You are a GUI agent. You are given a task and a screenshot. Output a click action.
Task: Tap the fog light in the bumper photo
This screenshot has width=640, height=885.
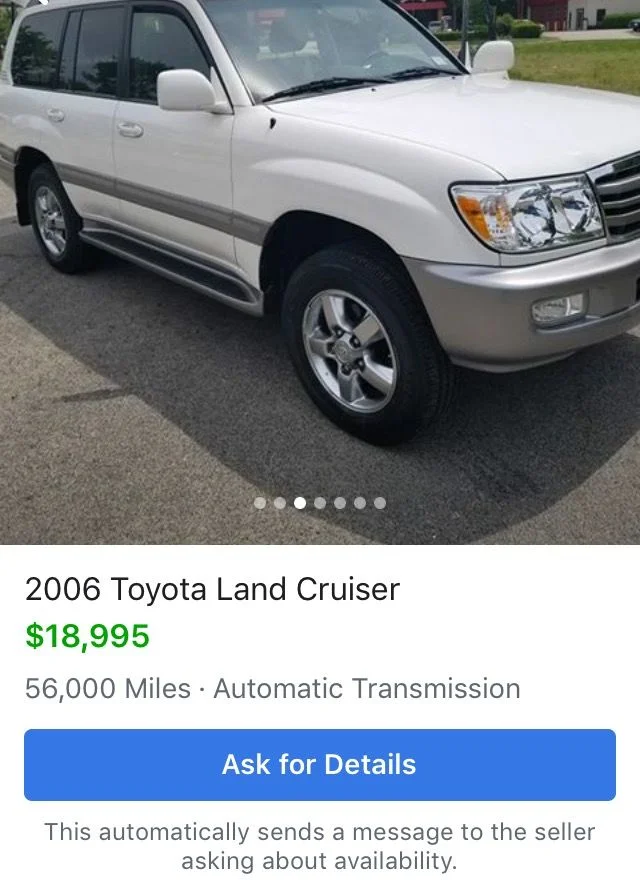tap(558, 308)
